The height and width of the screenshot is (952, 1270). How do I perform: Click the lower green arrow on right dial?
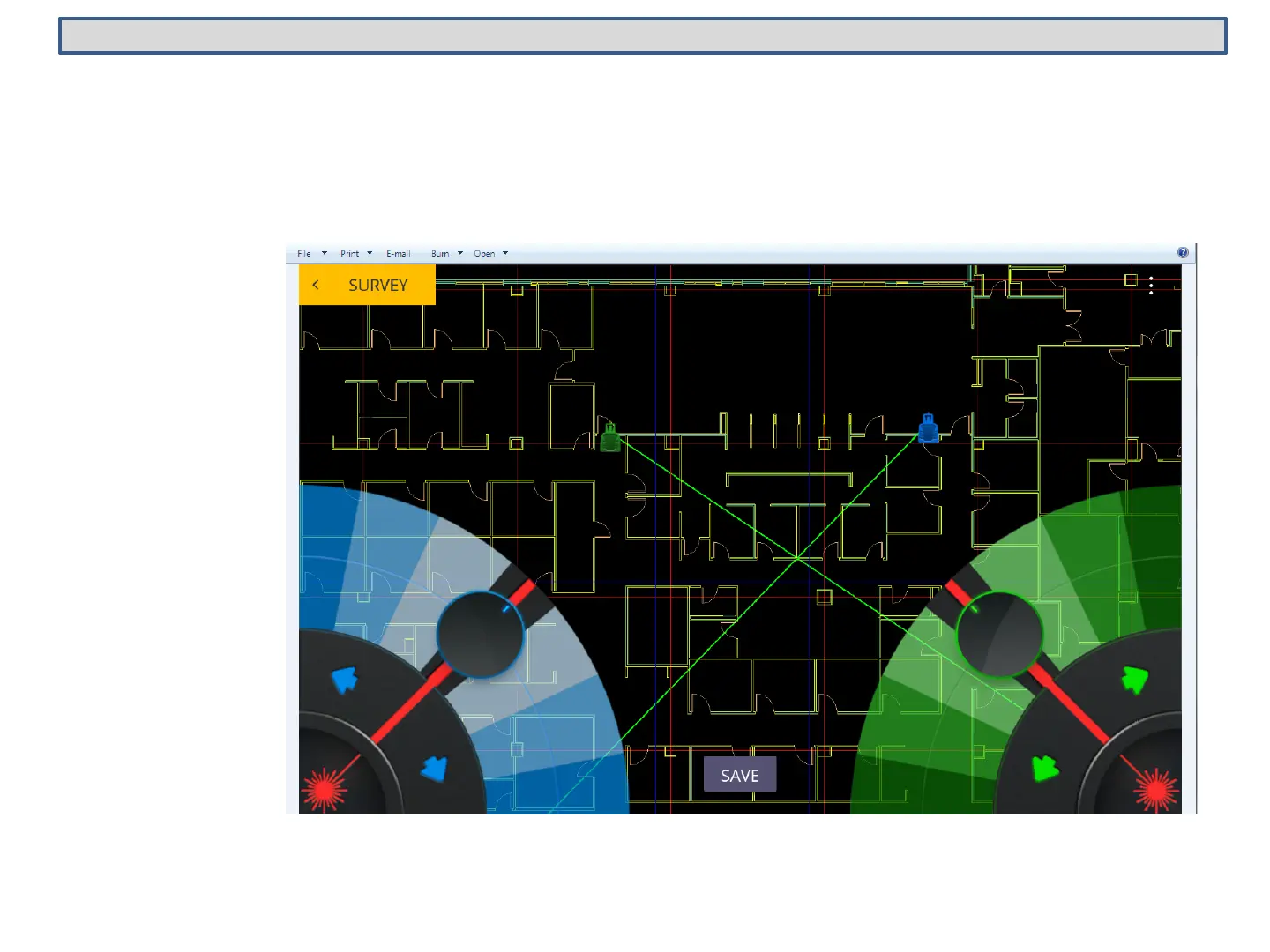point(1045,768)
